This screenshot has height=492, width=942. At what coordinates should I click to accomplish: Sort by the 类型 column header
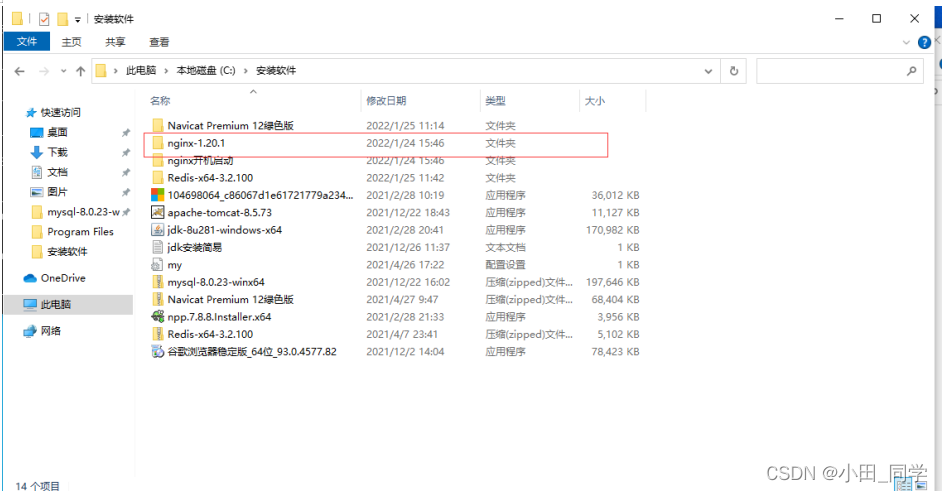point(495,101)
